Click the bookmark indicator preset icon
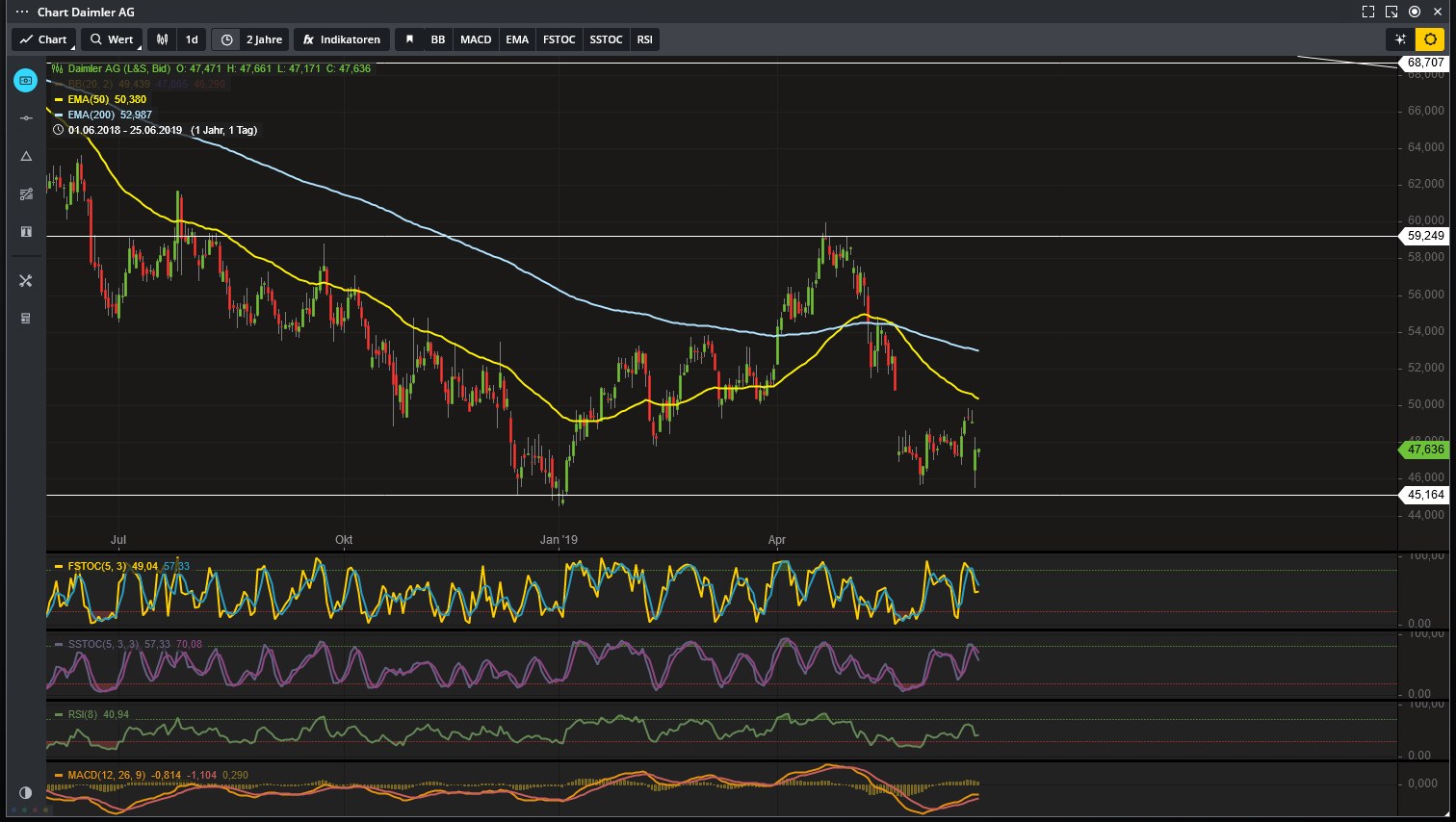 coord(409,39)
